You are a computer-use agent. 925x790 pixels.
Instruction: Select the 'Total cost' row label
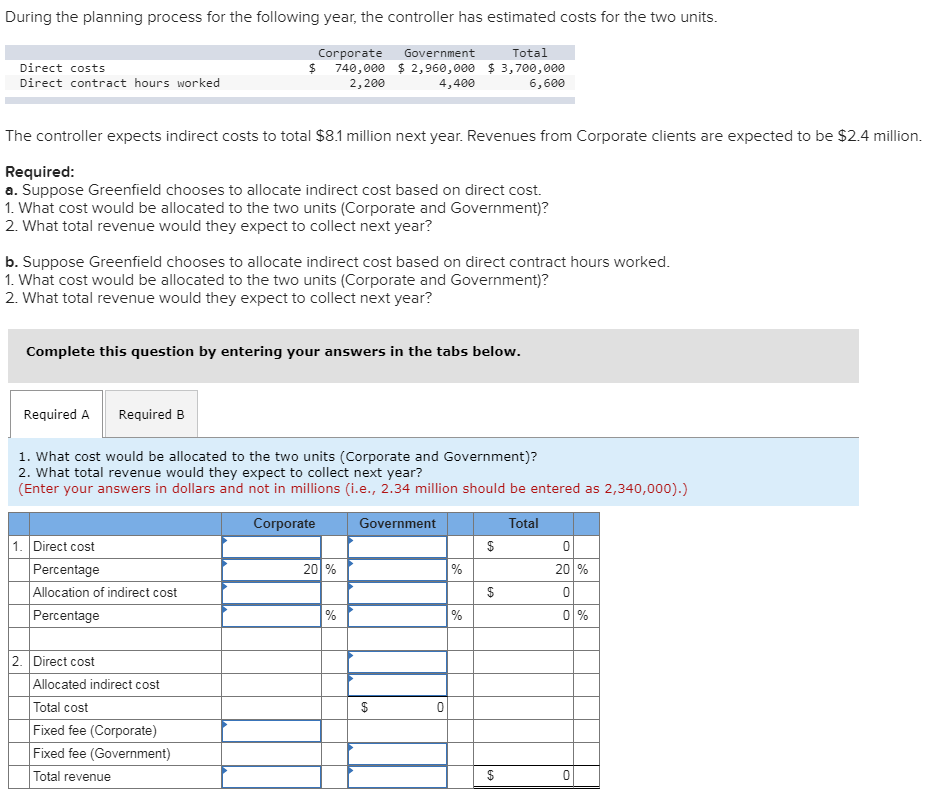[60, 708]
